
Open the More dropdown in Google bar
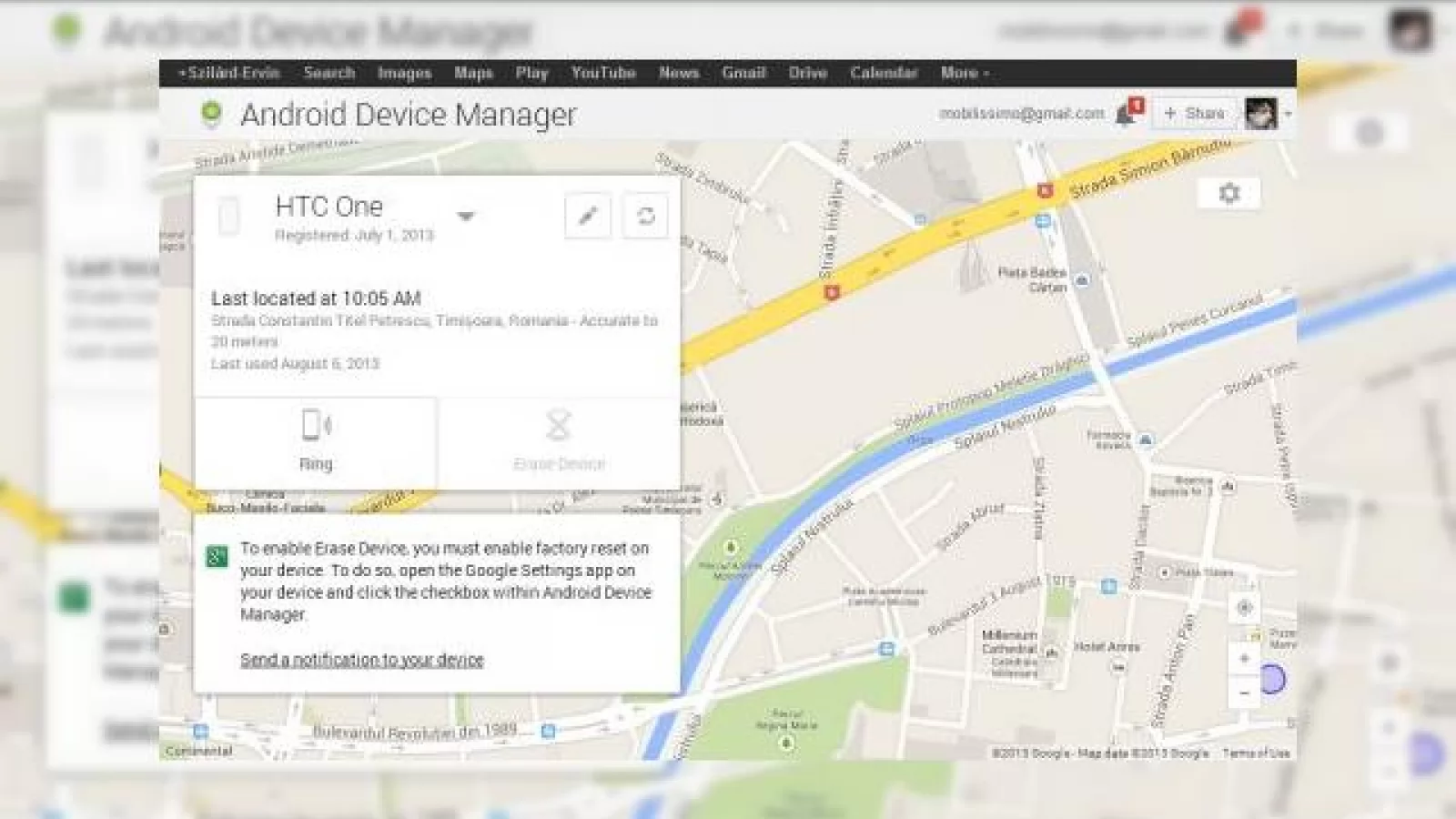pyautogui.click(x=965, y=73)
